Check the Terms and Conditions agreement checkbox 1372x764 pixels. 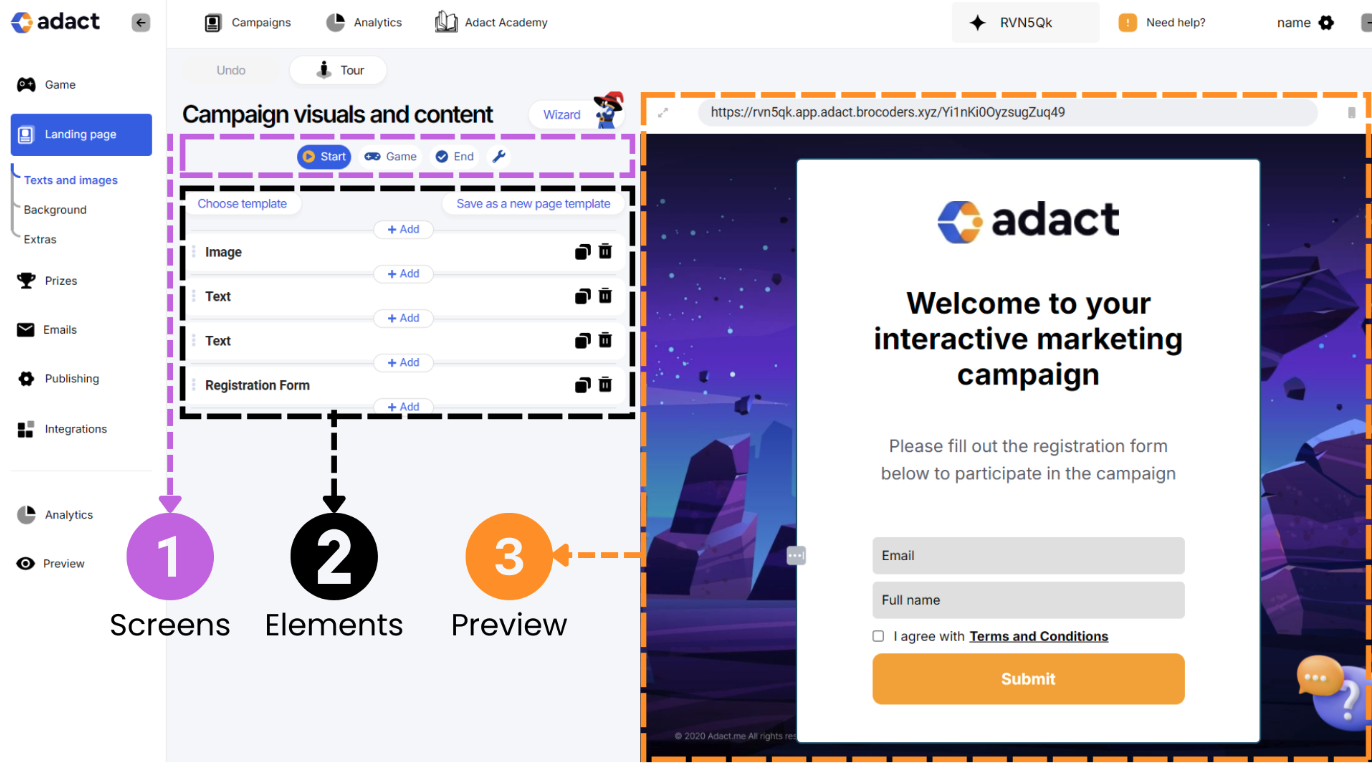[877, 635]
